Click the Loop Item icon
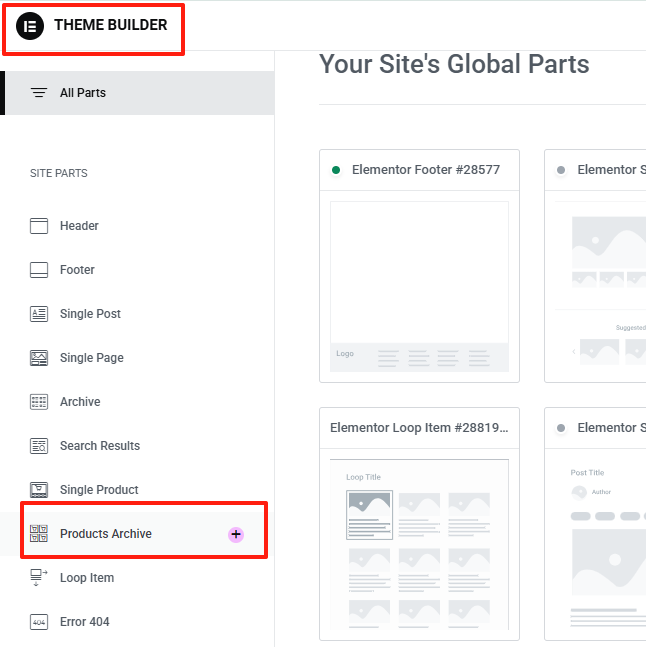This screenshot has width=646, height=647. (x=39, y=578)
